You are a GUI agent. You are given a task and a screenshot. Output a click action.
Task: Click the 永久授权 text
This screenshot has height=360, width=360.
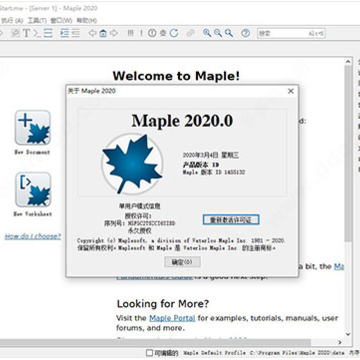click(x=140, y=230)
